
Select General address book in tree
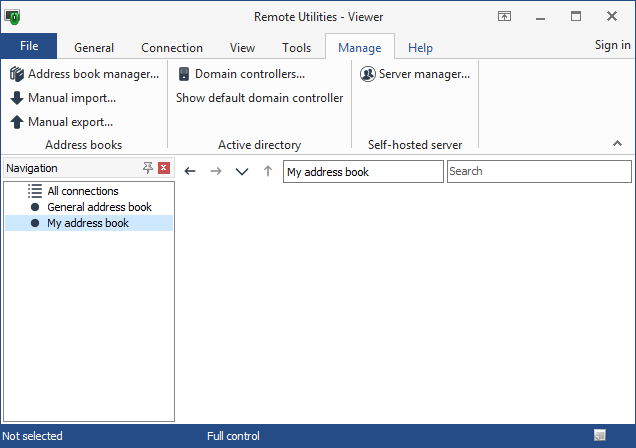99,207
